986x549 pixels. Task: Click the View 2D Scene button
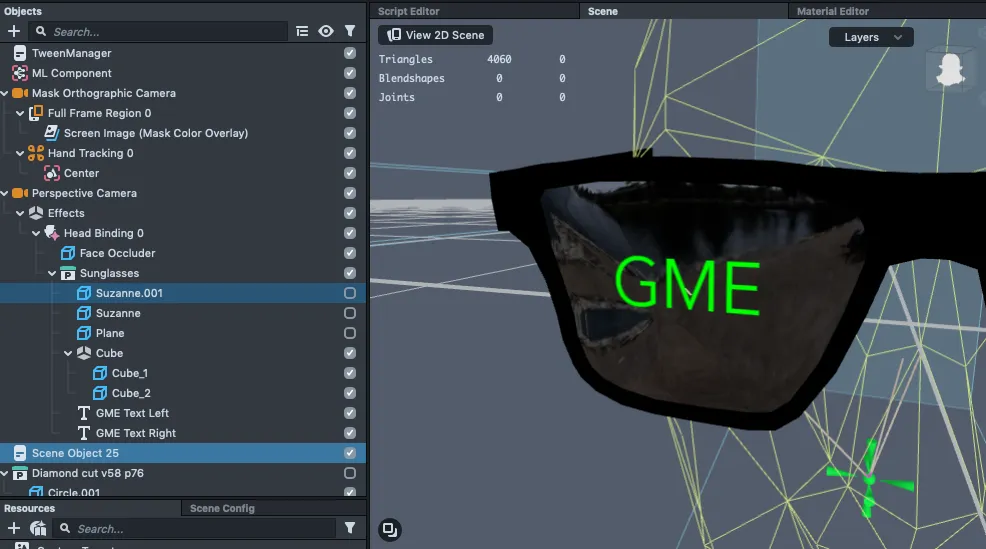click(436, 35)
